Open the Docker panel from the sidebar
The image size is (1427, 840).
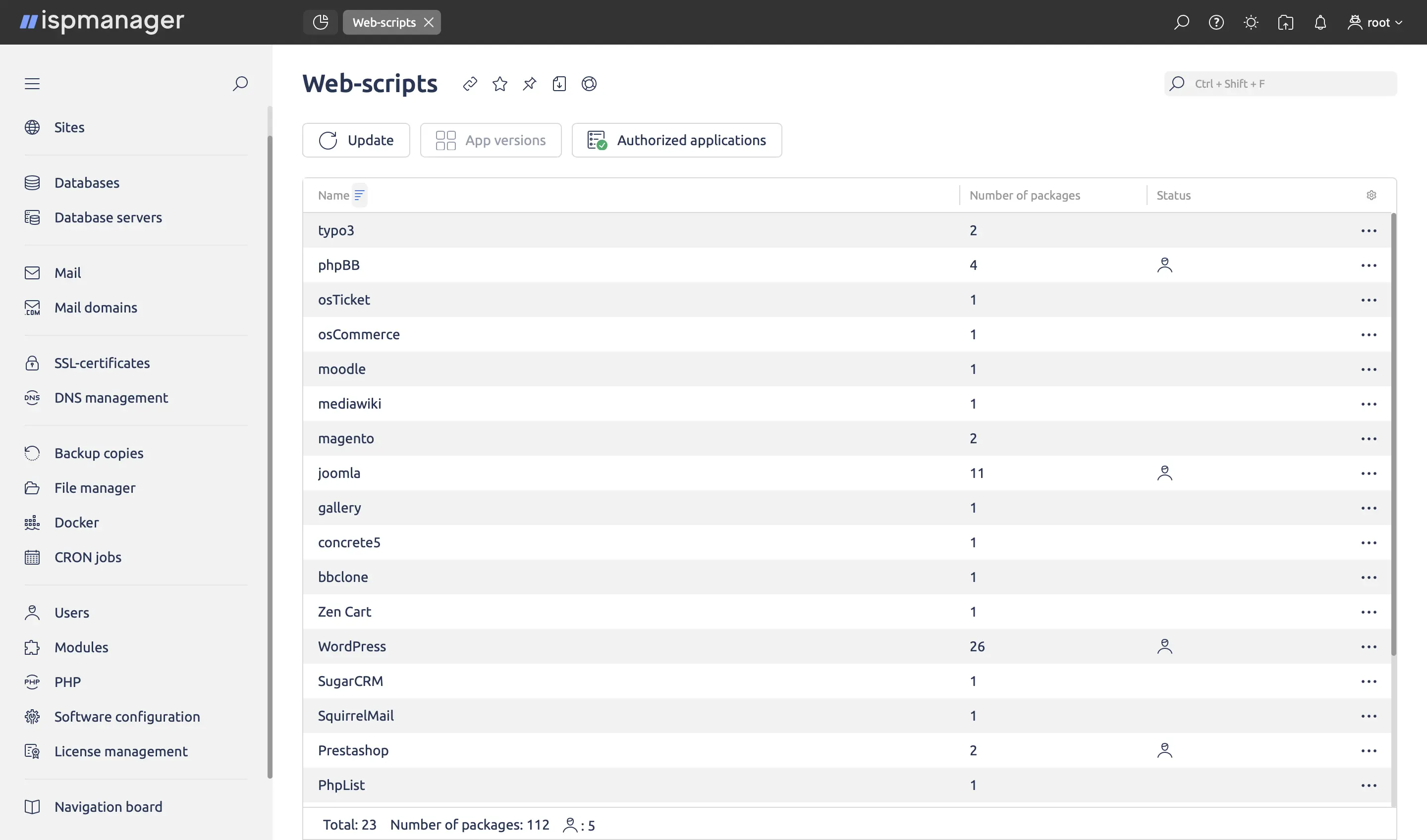coord(76,522)
